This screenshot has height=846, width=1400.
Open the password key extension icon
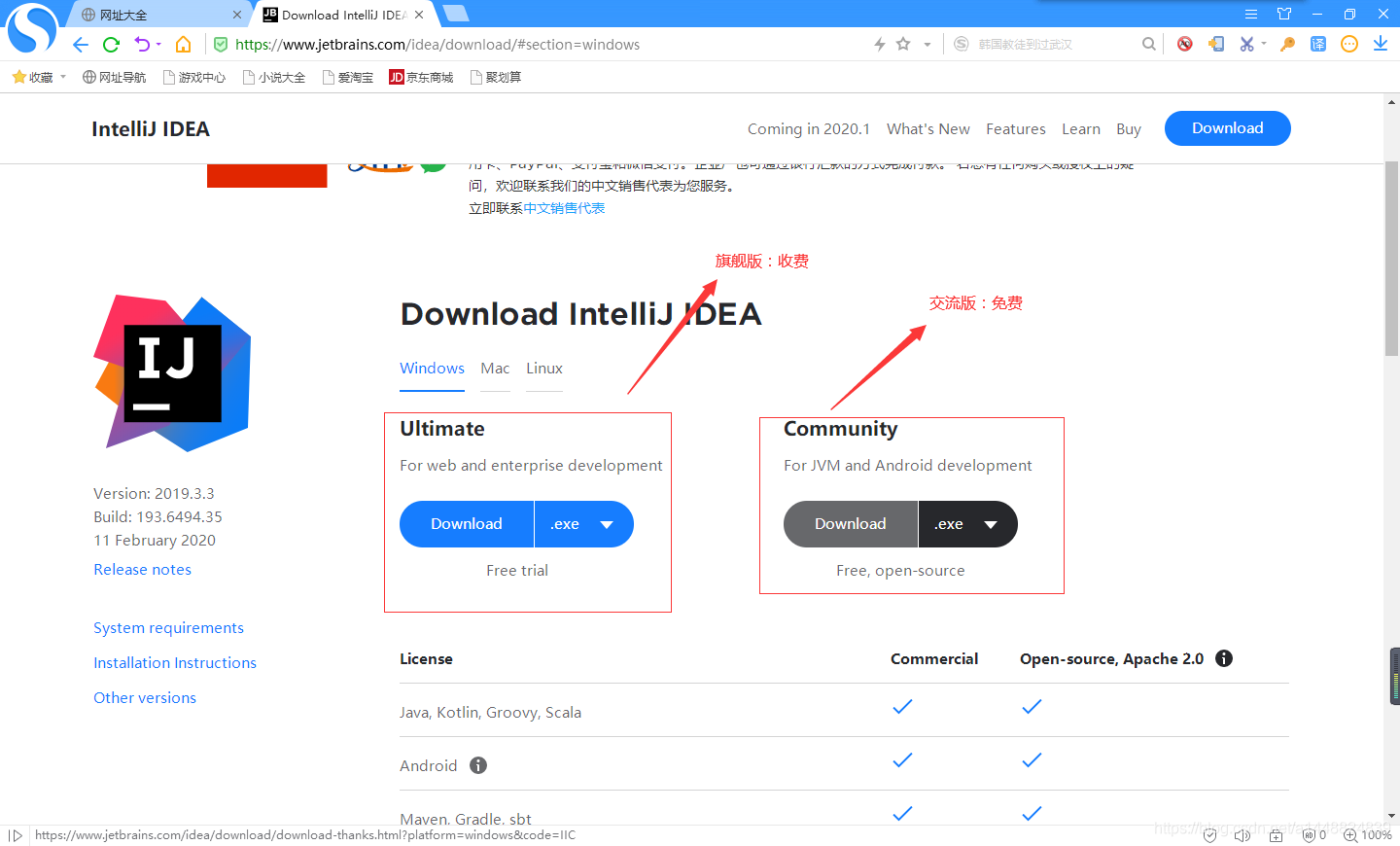tap(1288, 44)
